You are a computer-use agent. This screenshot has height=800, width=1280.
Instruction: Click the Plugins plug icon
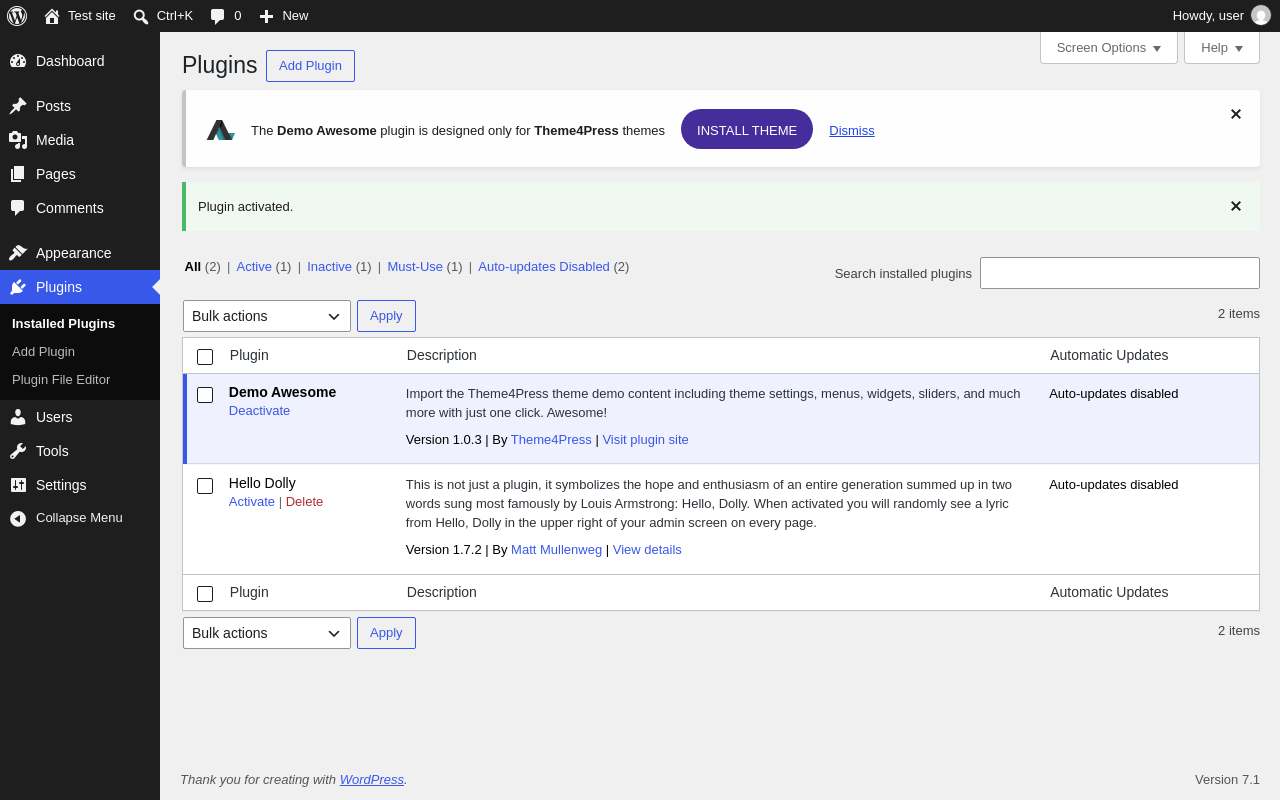point(18,287)
